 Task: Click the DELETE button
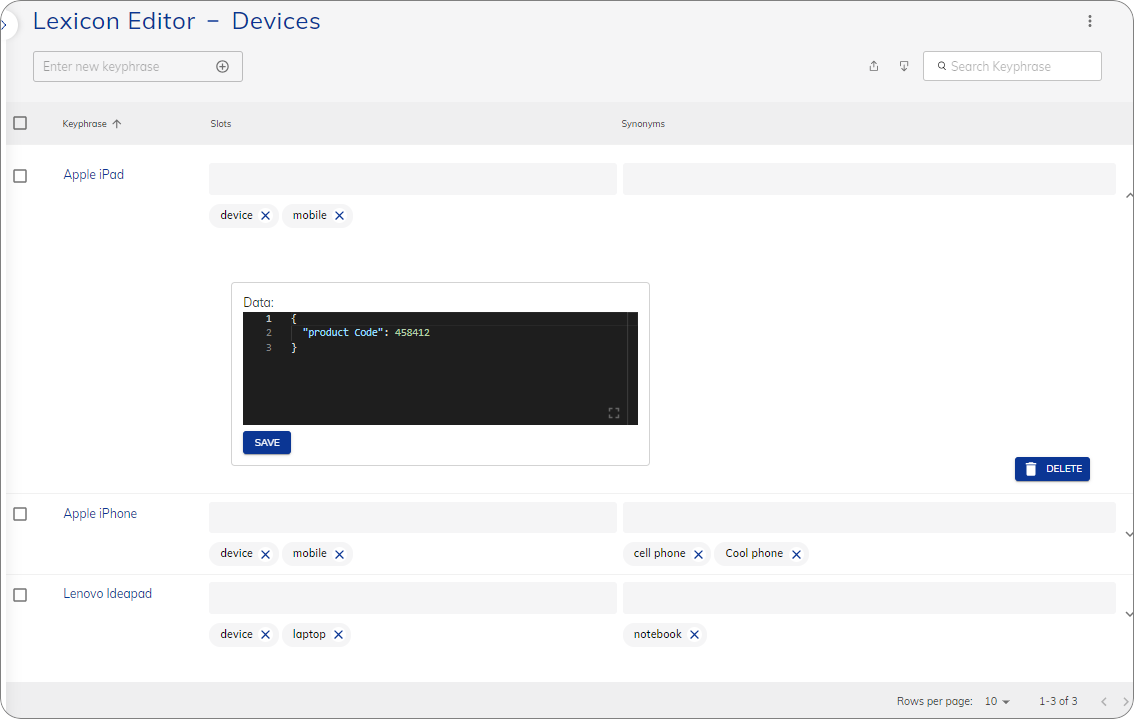1052,469
